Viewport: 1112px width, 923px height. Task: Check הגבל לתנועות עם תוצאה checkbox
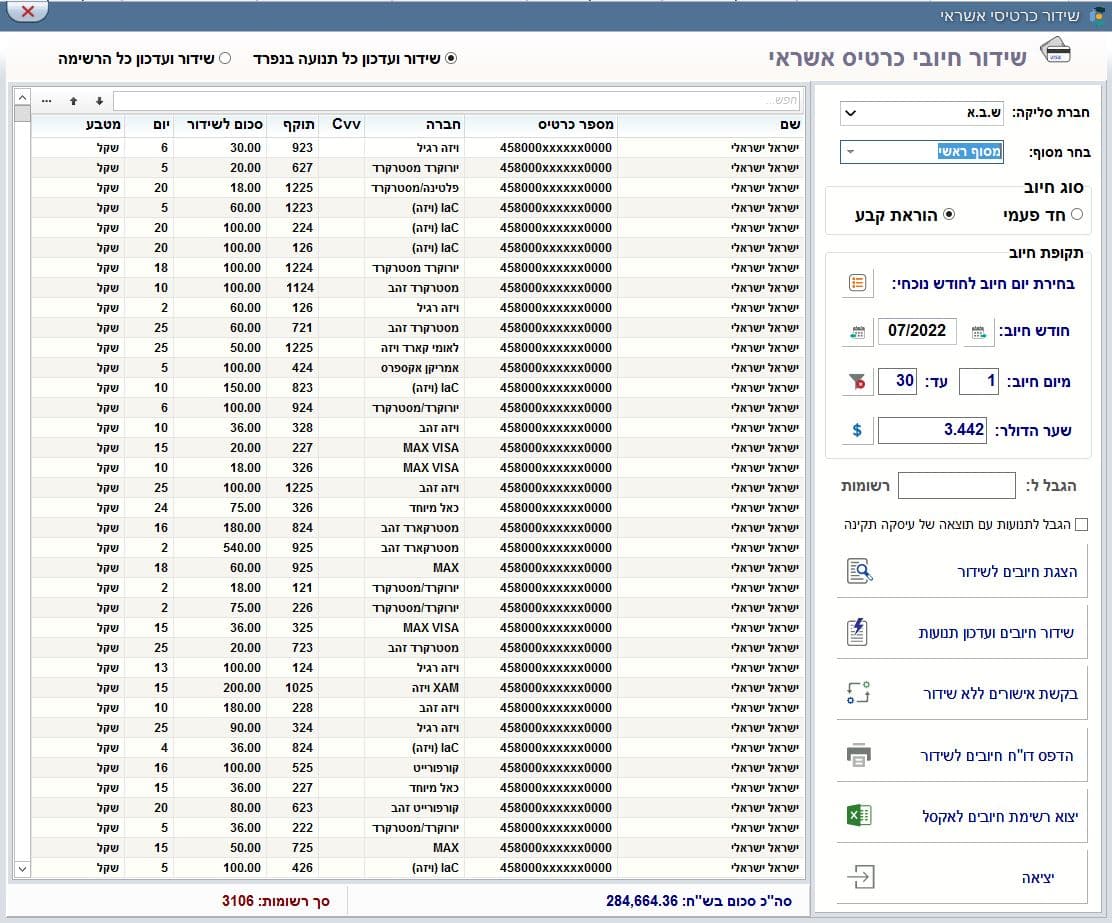pyautogui.click(x=1082, y=525)
